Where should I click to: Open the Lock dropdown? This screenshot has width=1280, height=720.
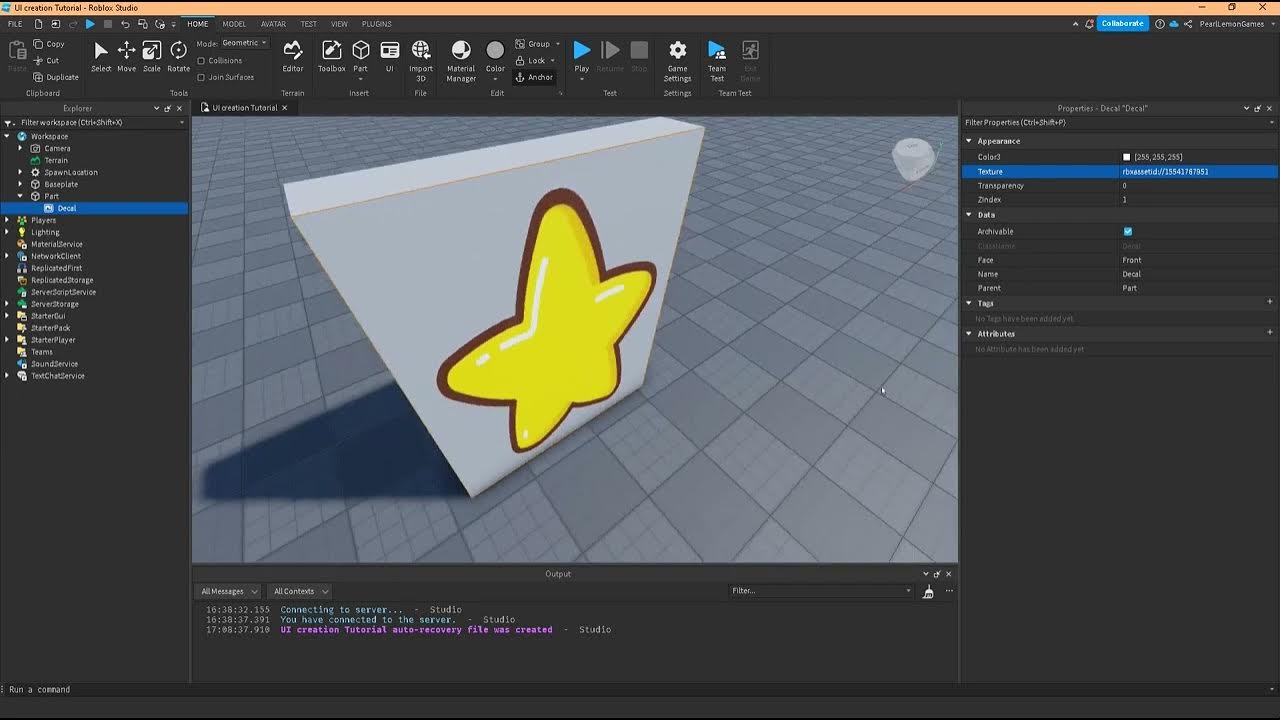pyautogui.click(x=552, y=61)
